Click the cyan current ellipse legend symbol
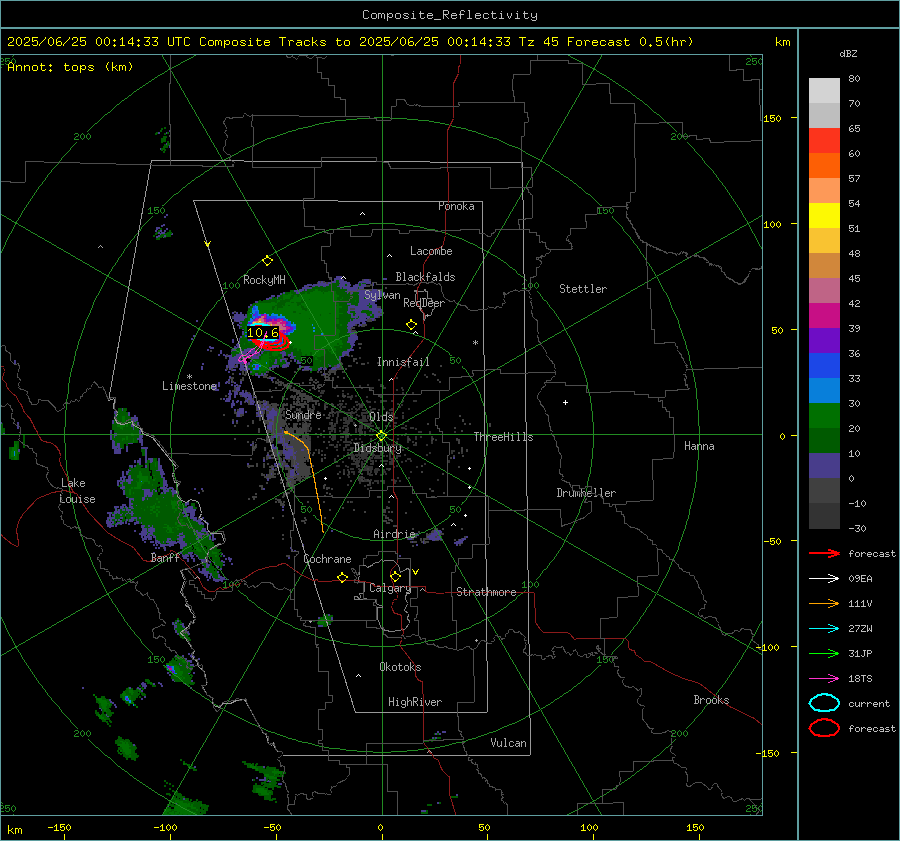 coord(824,703)
